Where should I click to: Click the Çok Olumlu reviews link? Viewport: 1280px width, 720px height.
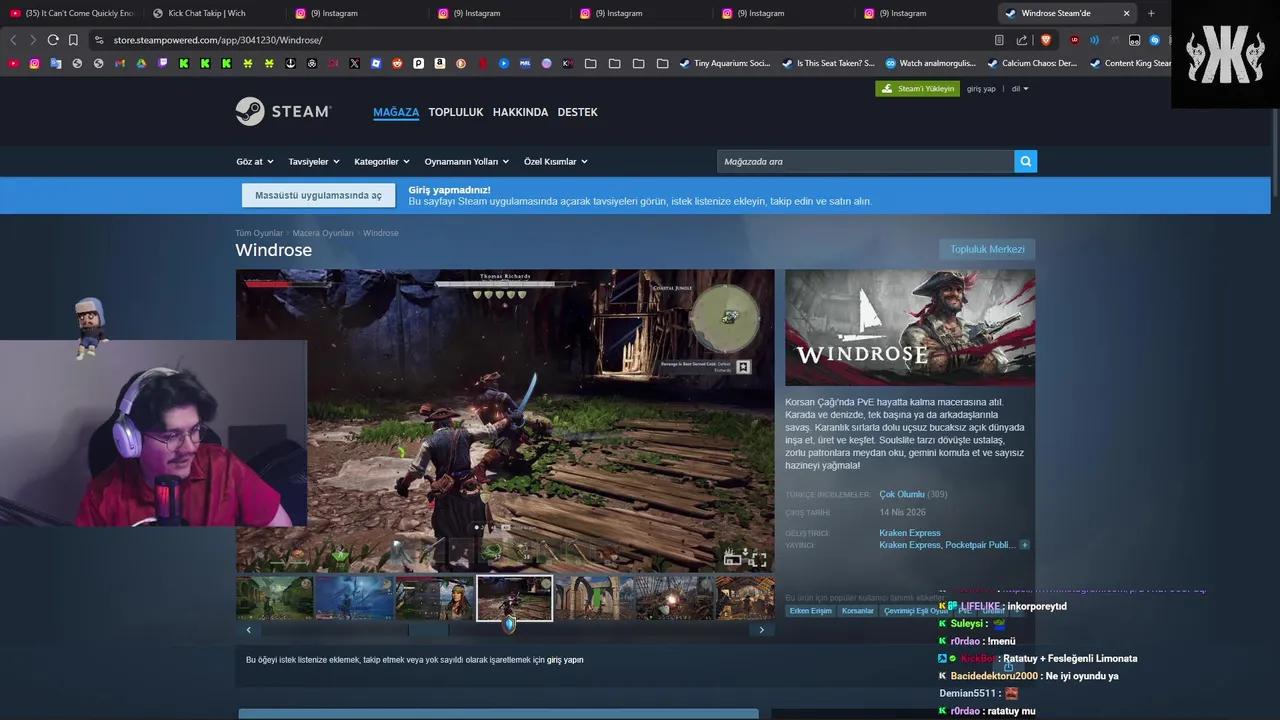coord(902,494)
